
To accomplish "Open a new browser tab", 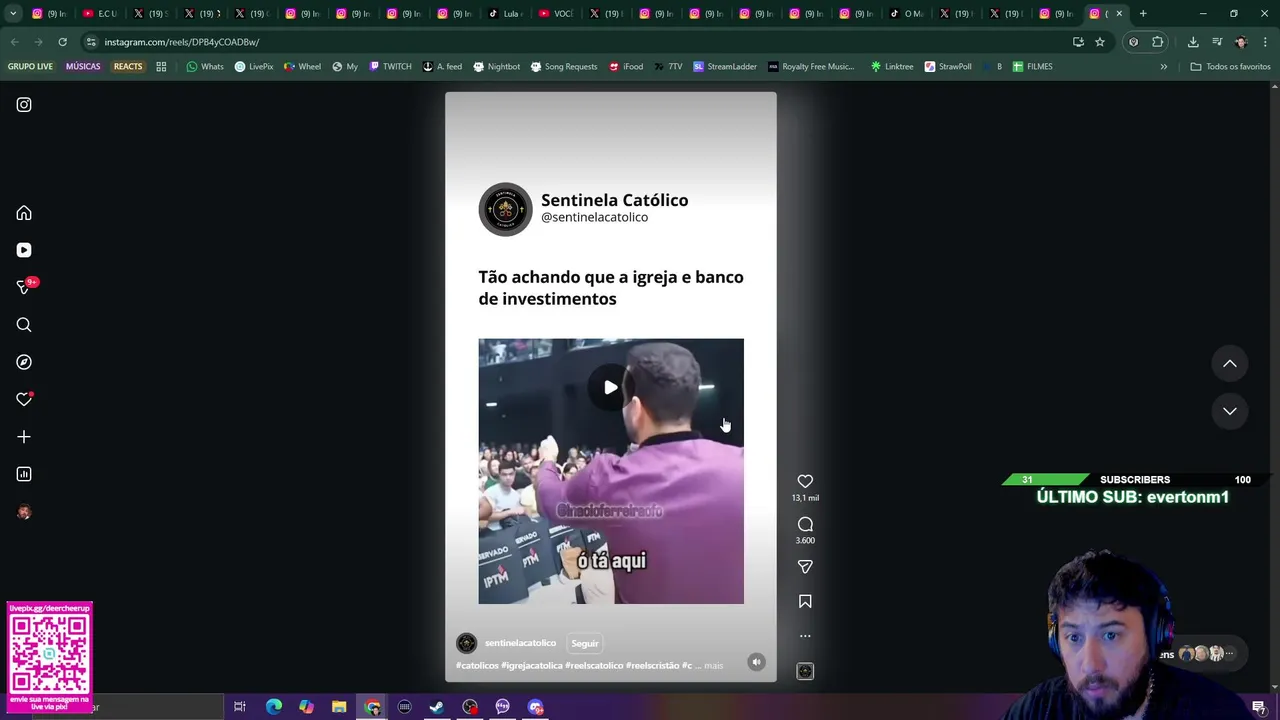I will coord(1143,14).
